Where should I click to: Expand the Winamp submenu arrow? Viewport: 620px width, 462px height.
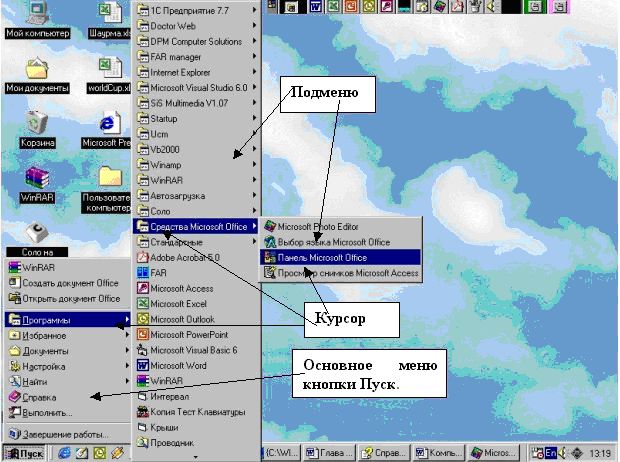(254, 165)
